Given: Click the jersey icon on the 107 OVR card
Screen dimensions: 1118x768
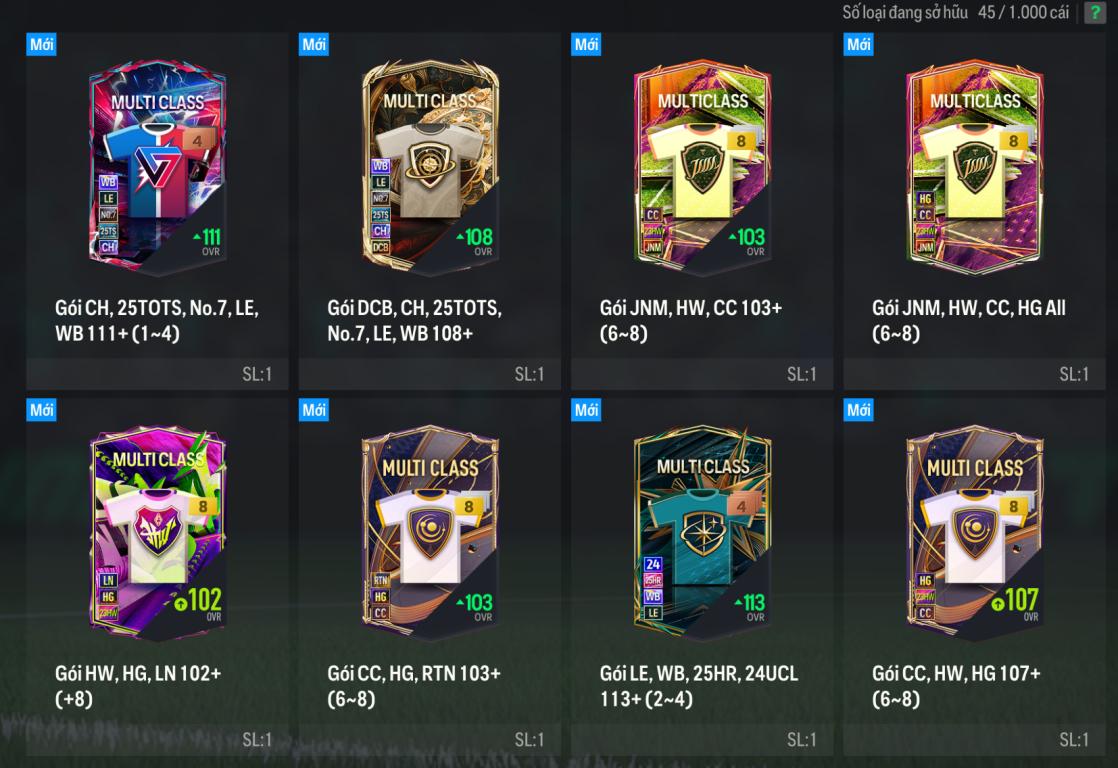Looking at the screenshot, I should coord(975,535).
